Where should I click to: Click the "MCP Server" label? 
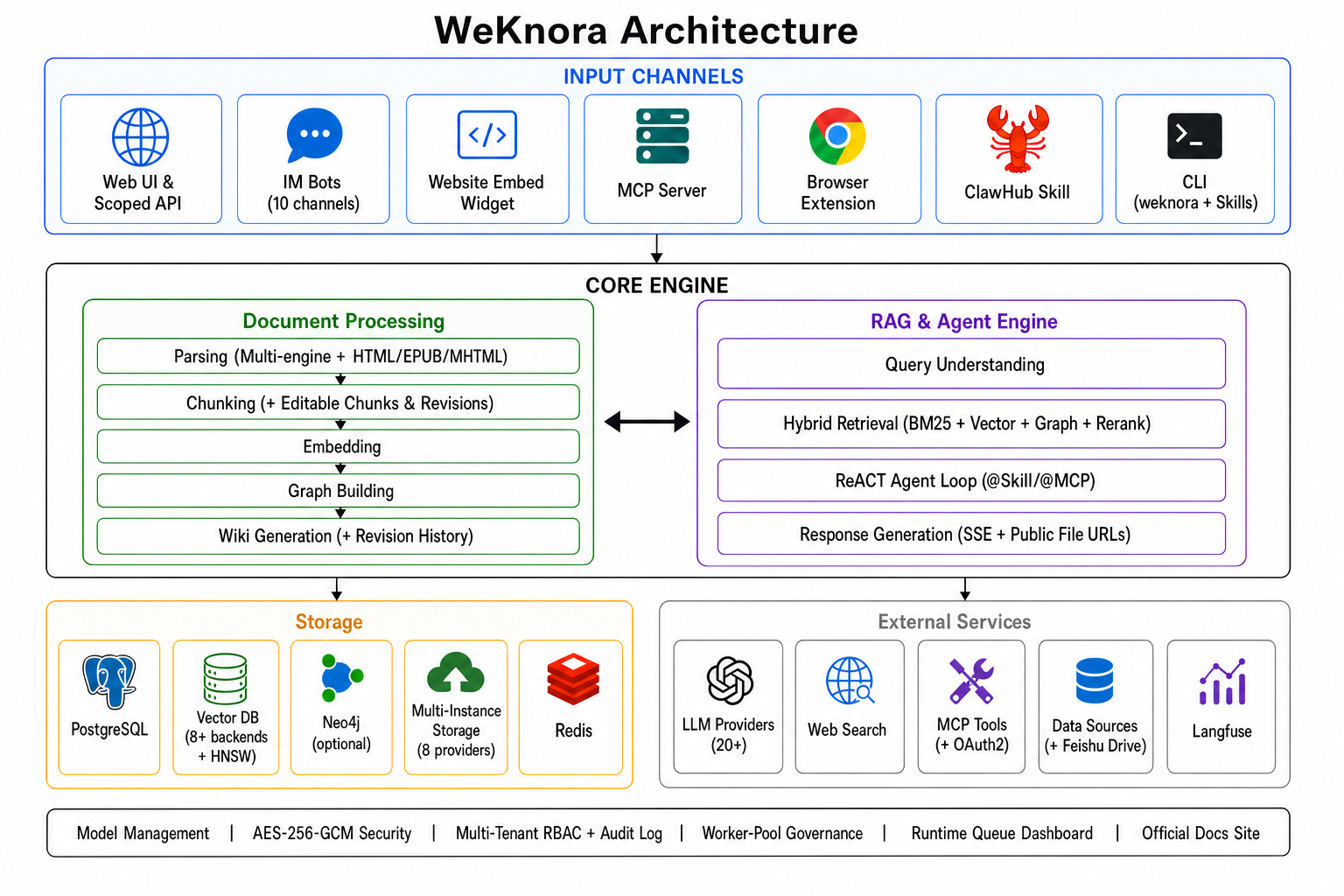point(661,191)
